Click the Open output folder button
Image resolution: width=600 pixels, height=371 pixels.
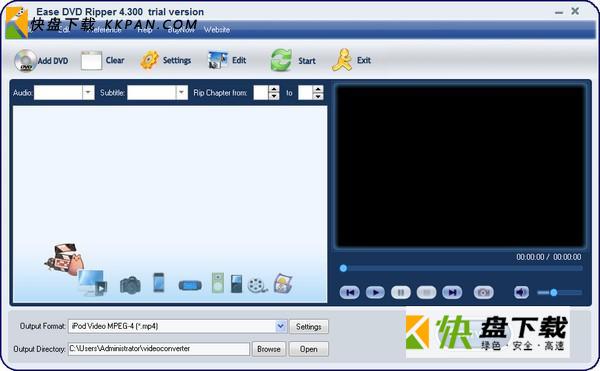pos(309,349)
